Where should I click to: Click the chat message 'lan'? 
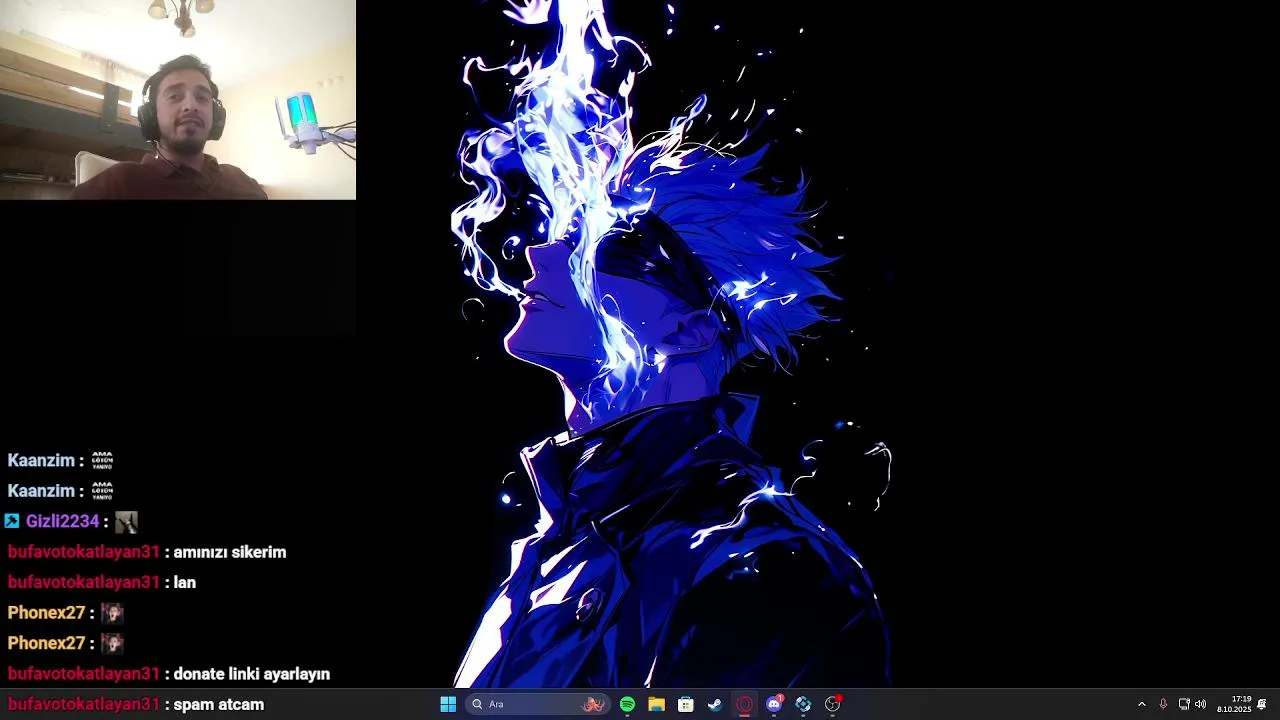coord(185,582)
